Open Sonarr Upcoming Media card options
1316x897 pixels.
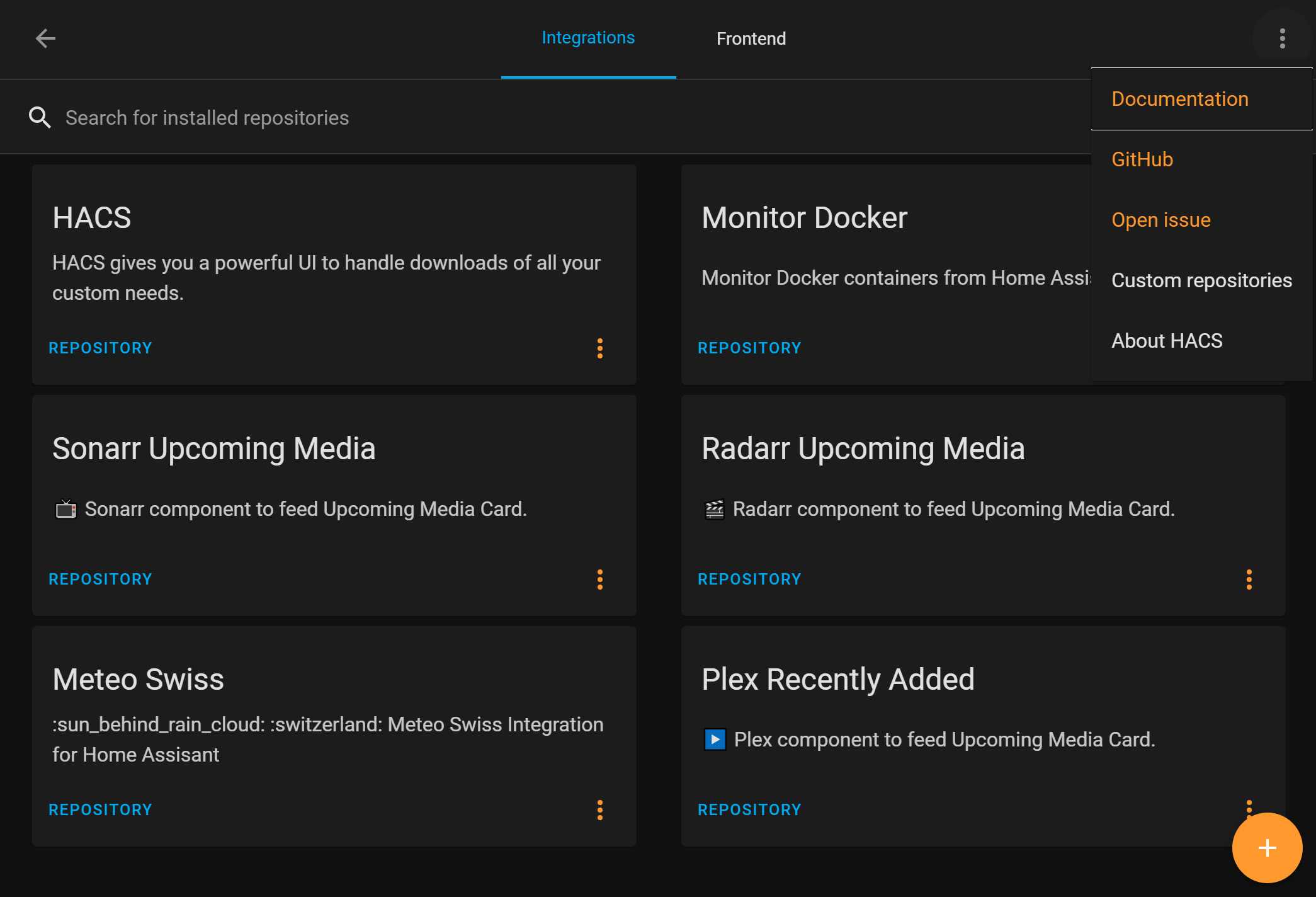pos(600,580)
